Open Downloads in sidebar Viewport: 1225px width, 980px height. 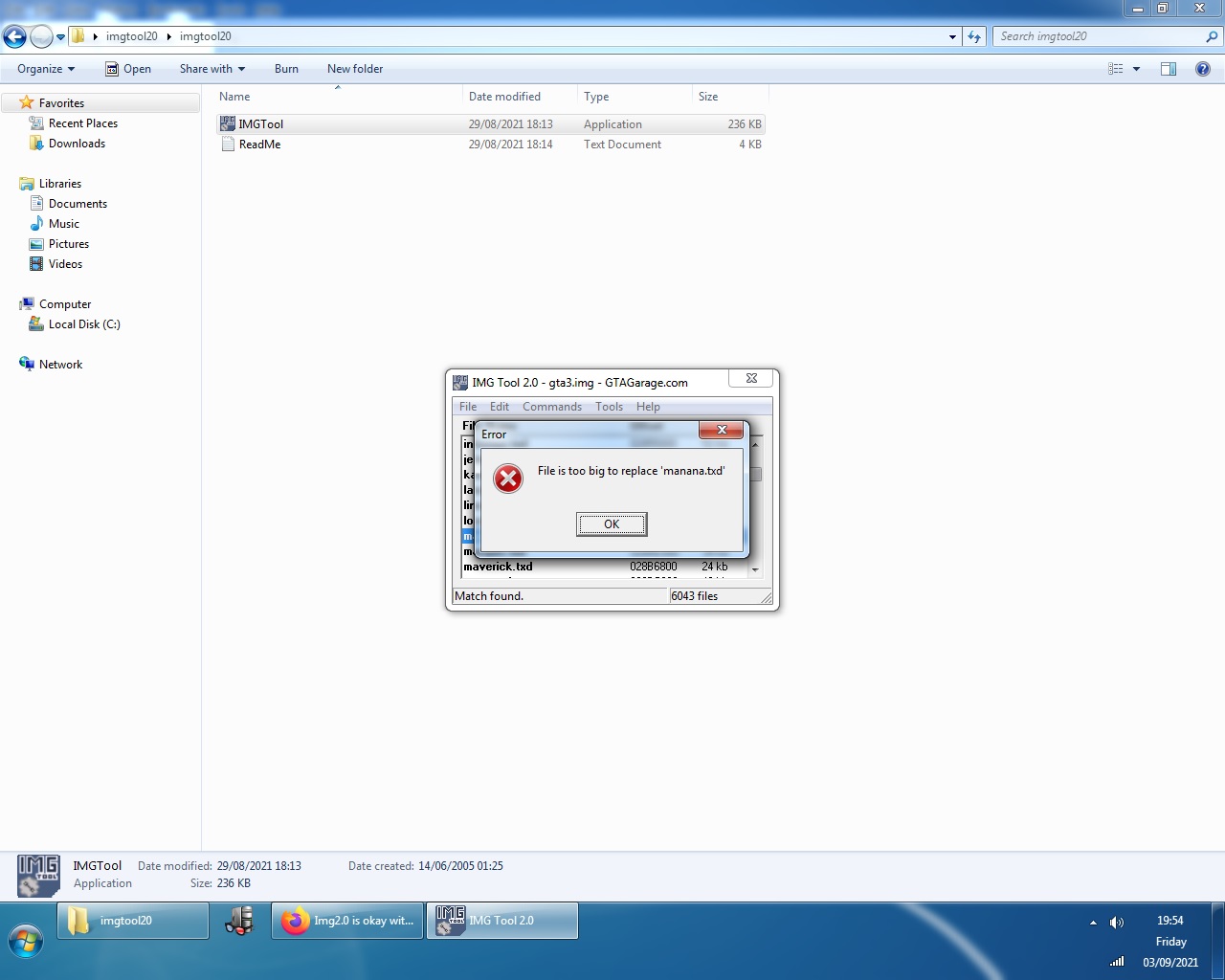pos(77,144)
